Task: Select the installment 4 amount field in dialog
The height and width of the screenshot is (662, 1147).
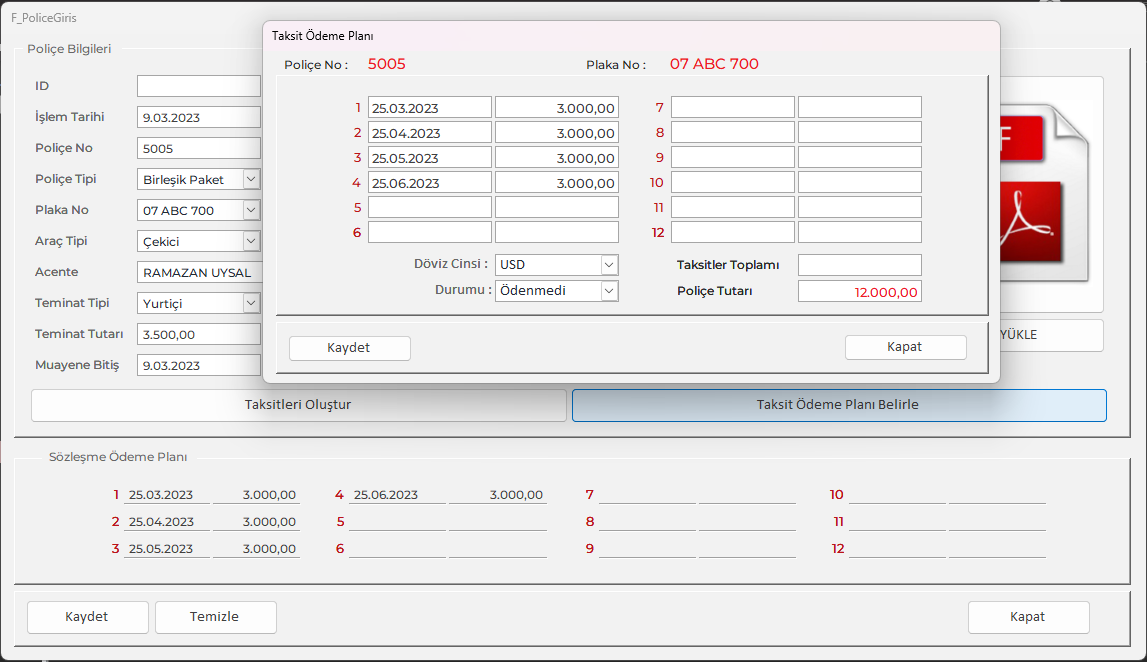Action: (x=556, y=183)
